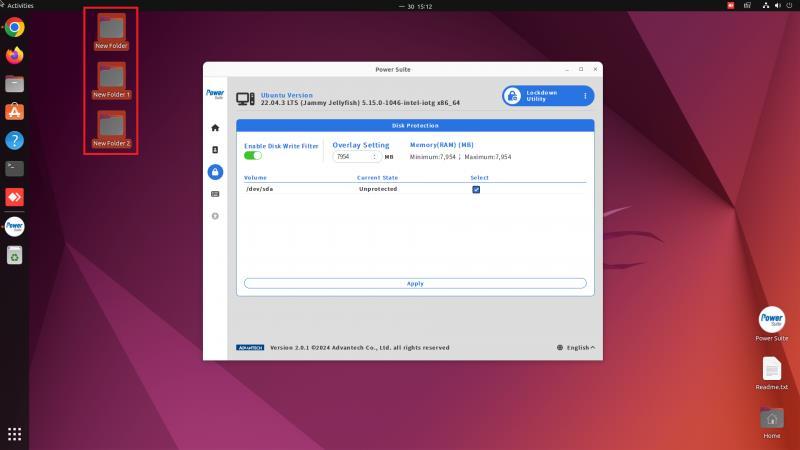This screenshot has width=800, height=450.
Task: Click the Overlay Setting MB input field
Action: pyautogui.click(x=356, y=157)
